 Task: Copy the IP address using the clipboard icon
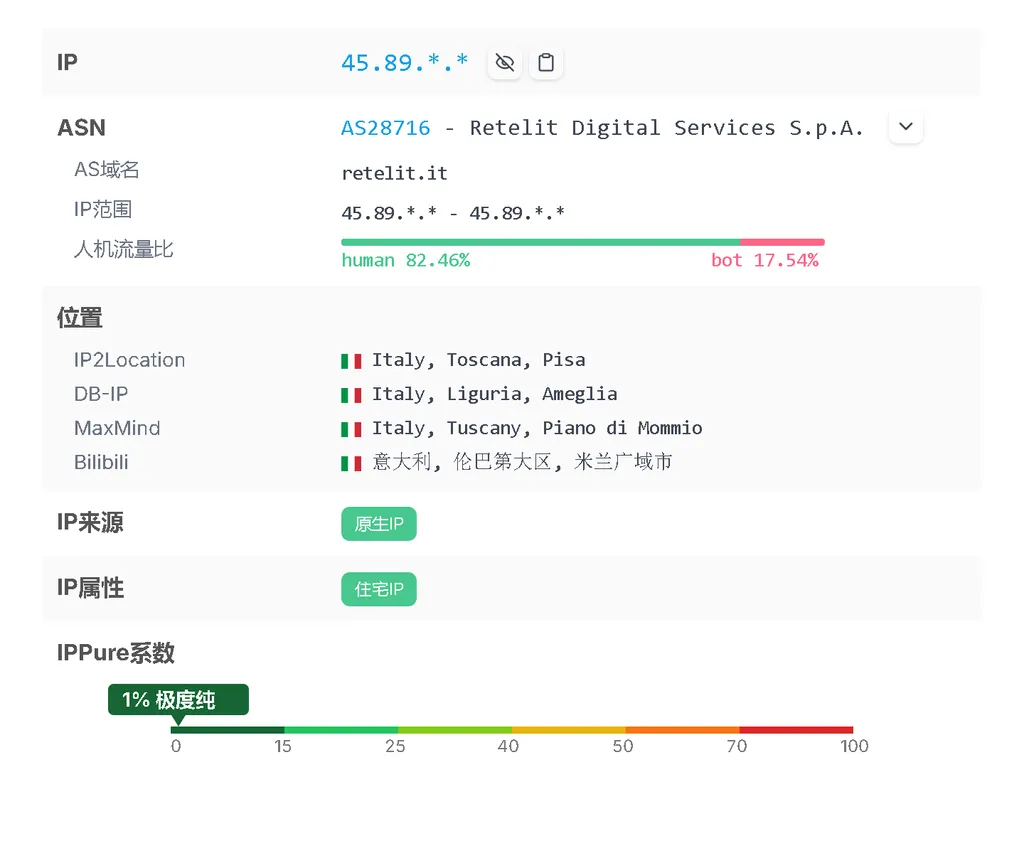tap(546, 63)
